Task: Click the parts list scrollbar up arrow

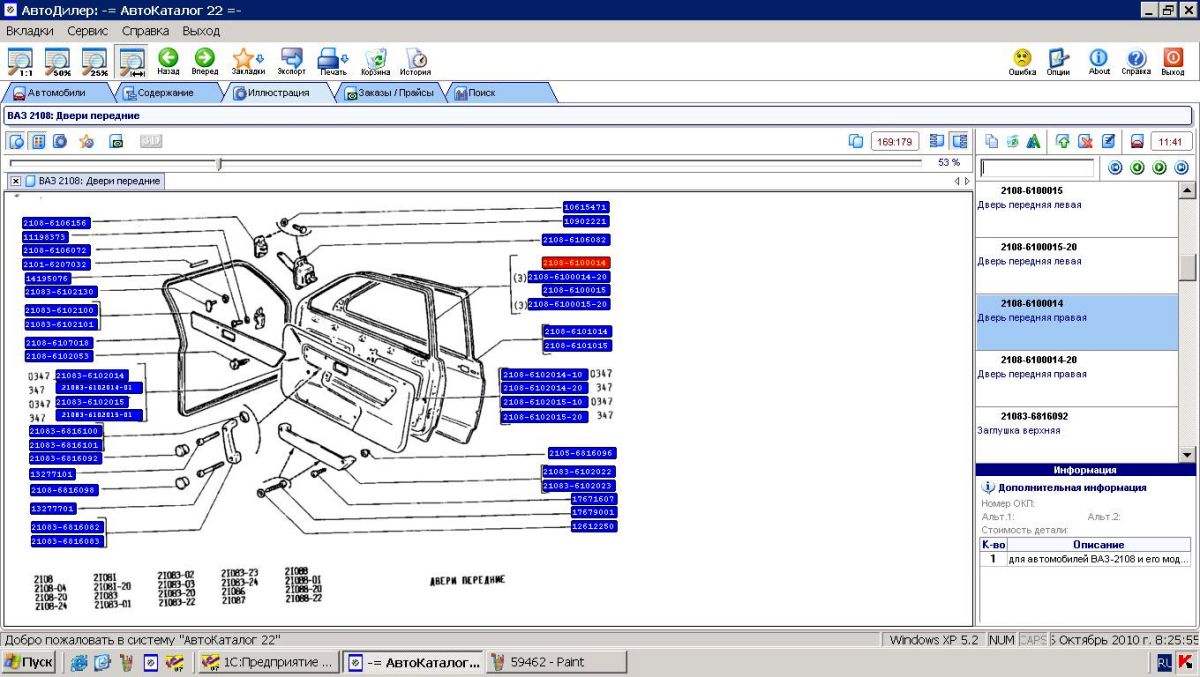Action: 1187,190
